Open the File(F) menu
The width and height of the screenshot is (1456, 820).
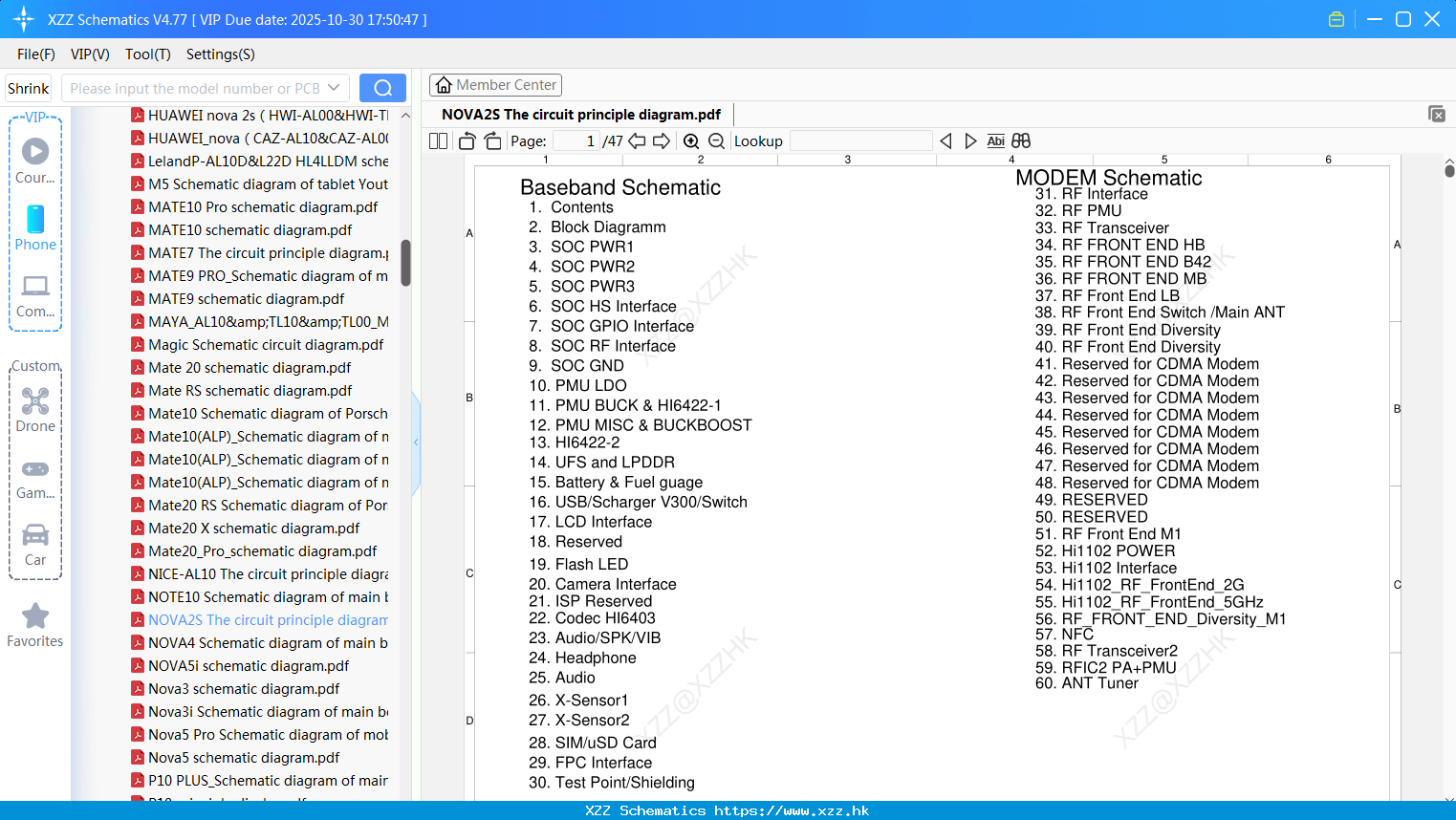pos(36,54)
